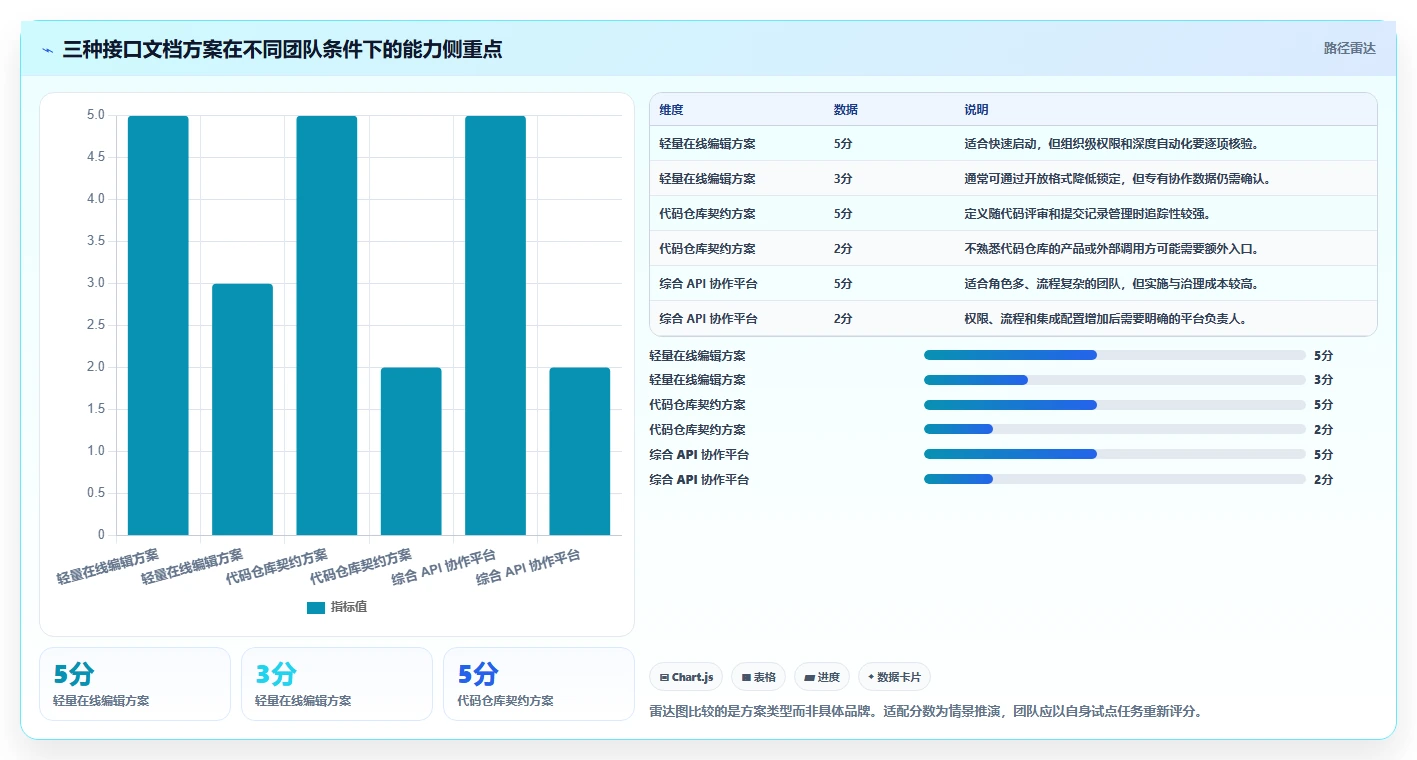Click the 代码仓库契约方案 progress bar at 5分

pyautogui.click(x=1115, y=405)
